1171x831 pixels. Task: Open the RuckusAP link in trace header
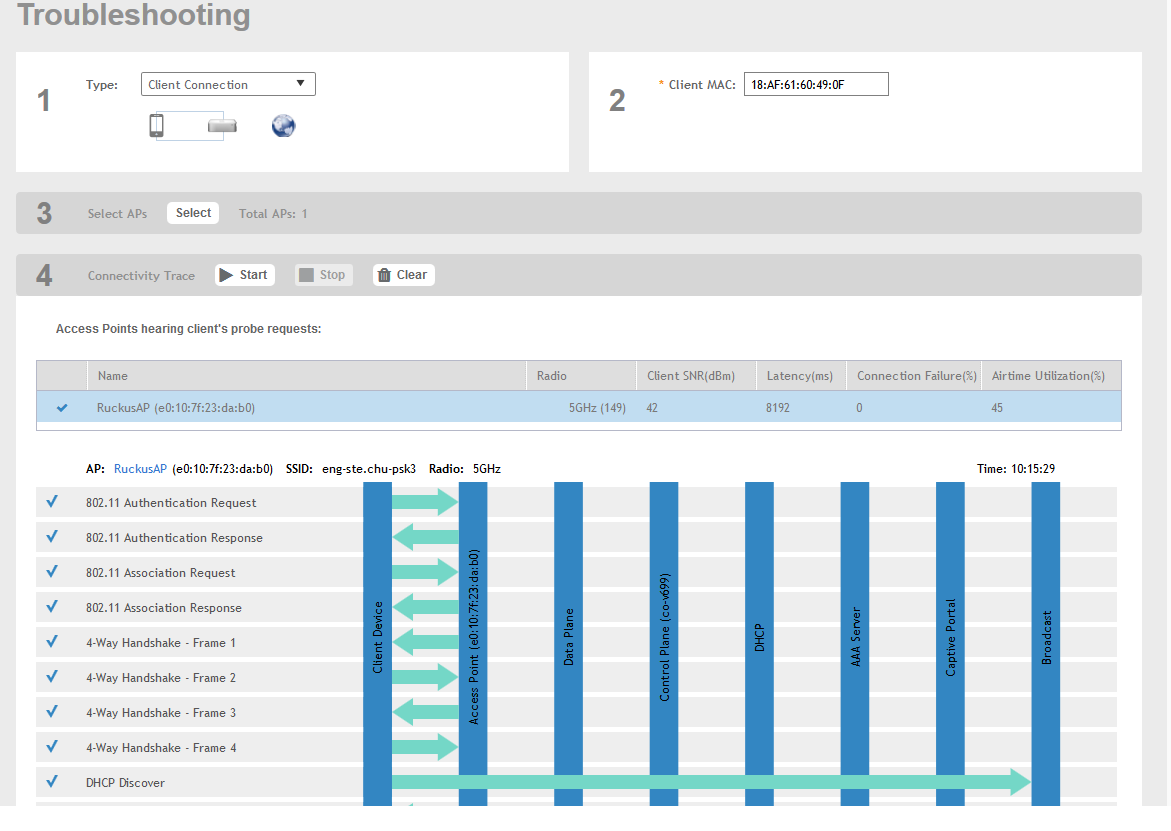pos(141,468)
